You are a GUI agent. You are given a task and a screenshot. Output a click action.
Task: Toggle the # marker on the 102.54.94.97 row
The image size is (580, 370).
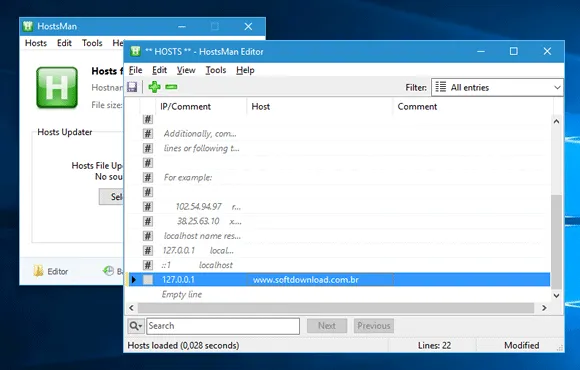(x=148, y=206)
